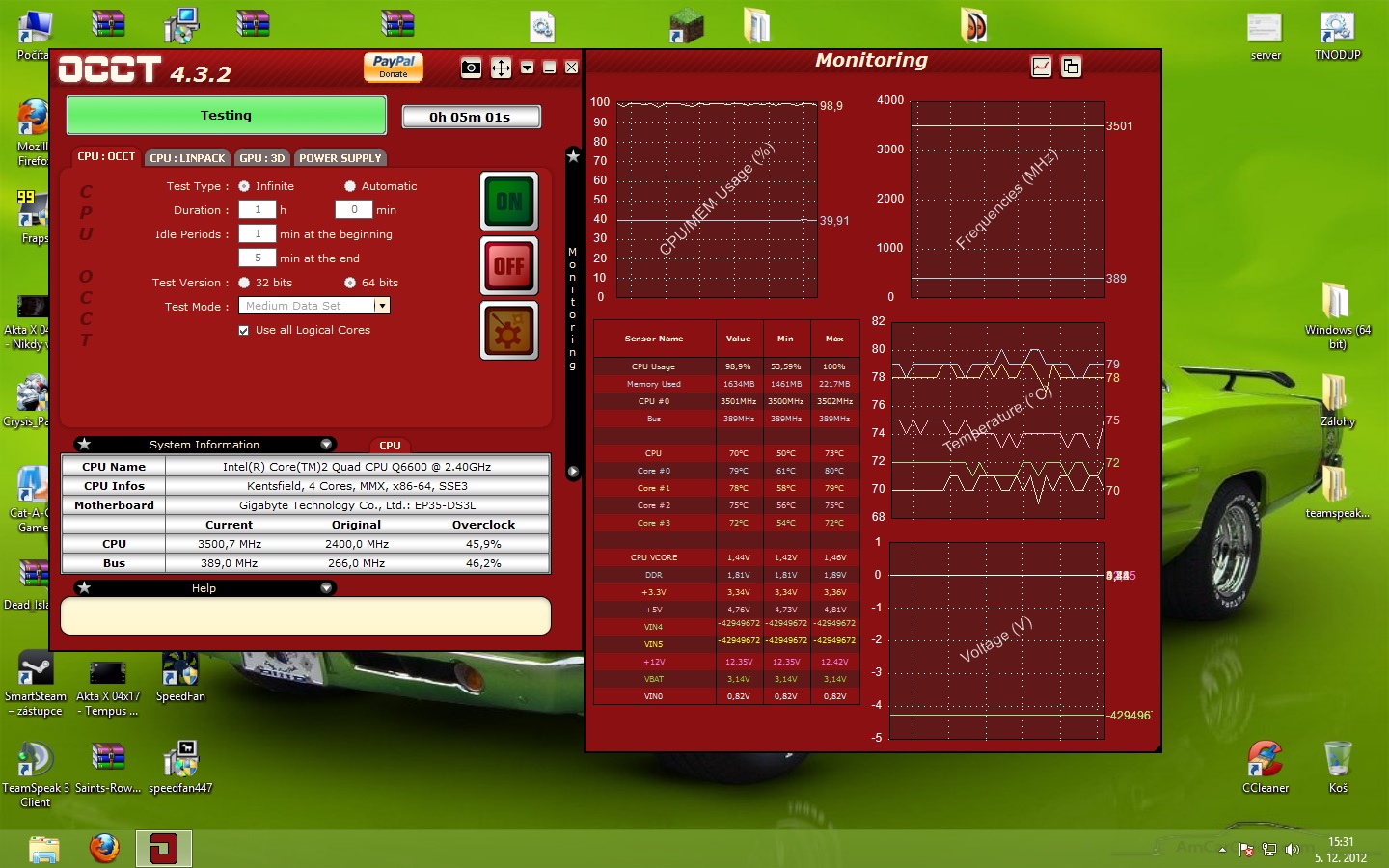Click the detach windows icon in Monitoring

(x=1071, y=67)
